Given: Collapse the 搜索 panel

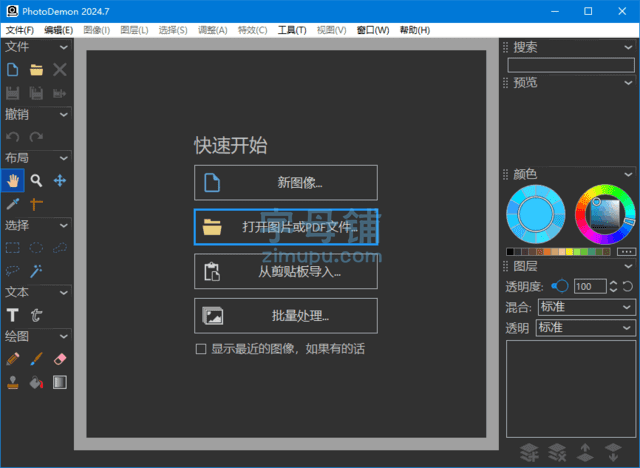Looking at the screenshot, I should pos(628,47).
